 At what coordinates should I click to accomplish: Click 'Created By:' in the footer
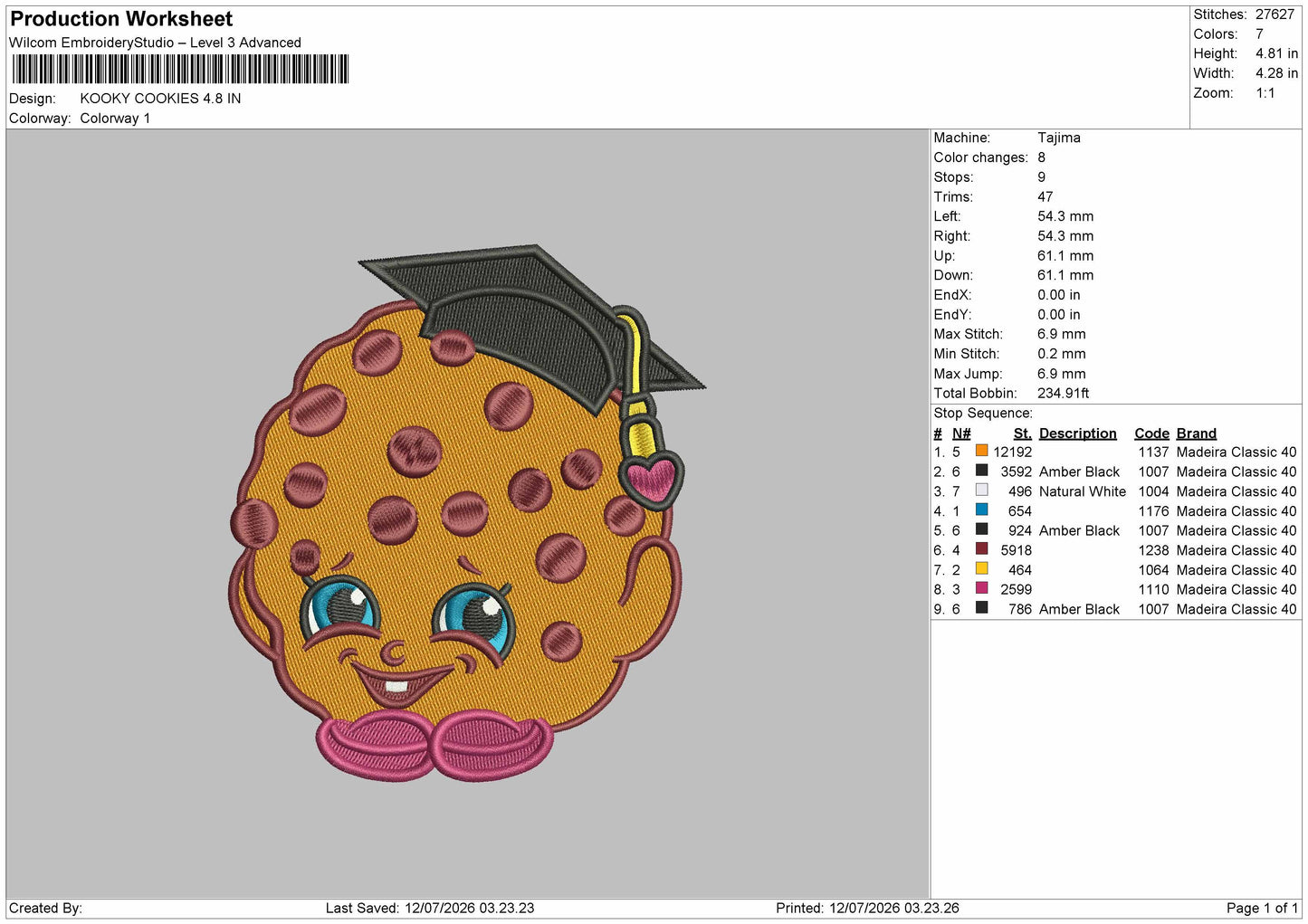coord(45,908)
